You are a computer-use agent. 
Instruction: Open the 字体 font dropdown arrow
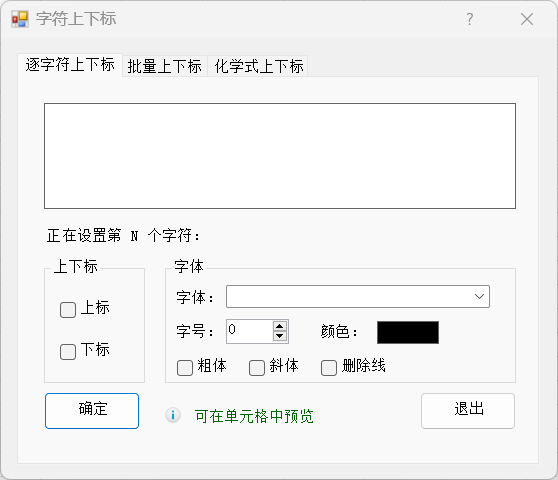479,296
